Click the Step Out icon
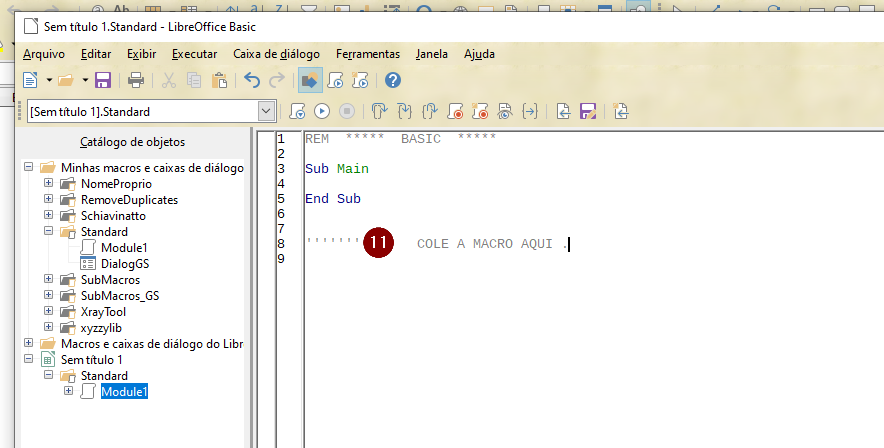 [x=430, y=112]
